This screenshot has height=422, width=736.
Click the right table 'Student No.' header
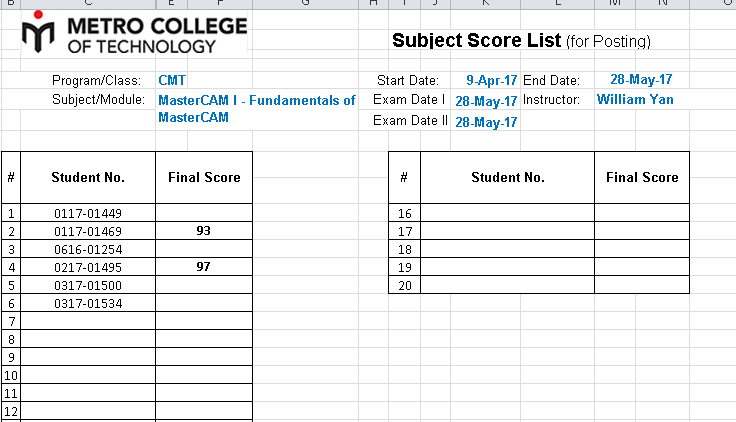(507, 177)
